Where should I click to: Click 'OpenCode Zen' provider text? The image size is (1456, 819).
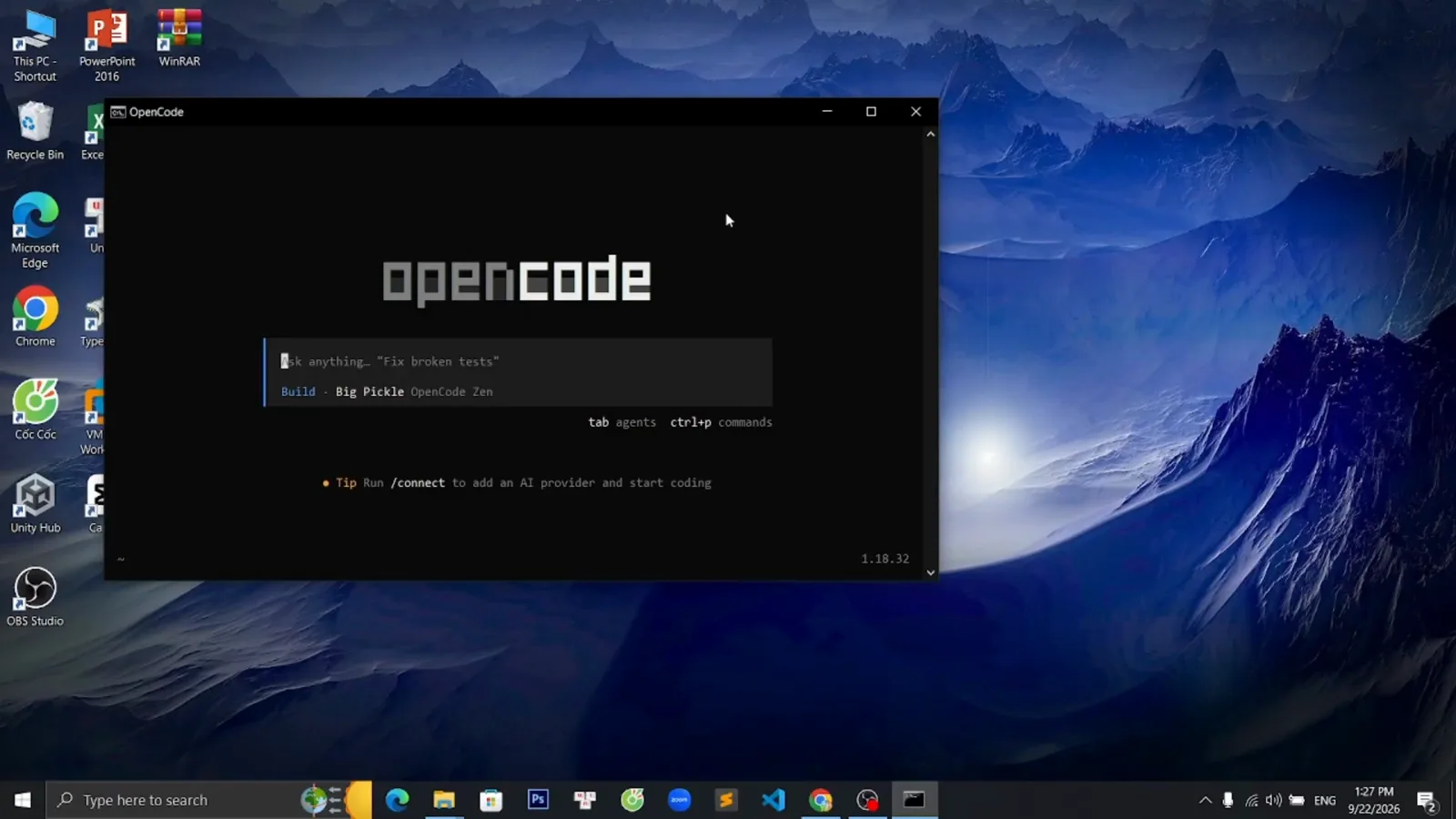451,391
